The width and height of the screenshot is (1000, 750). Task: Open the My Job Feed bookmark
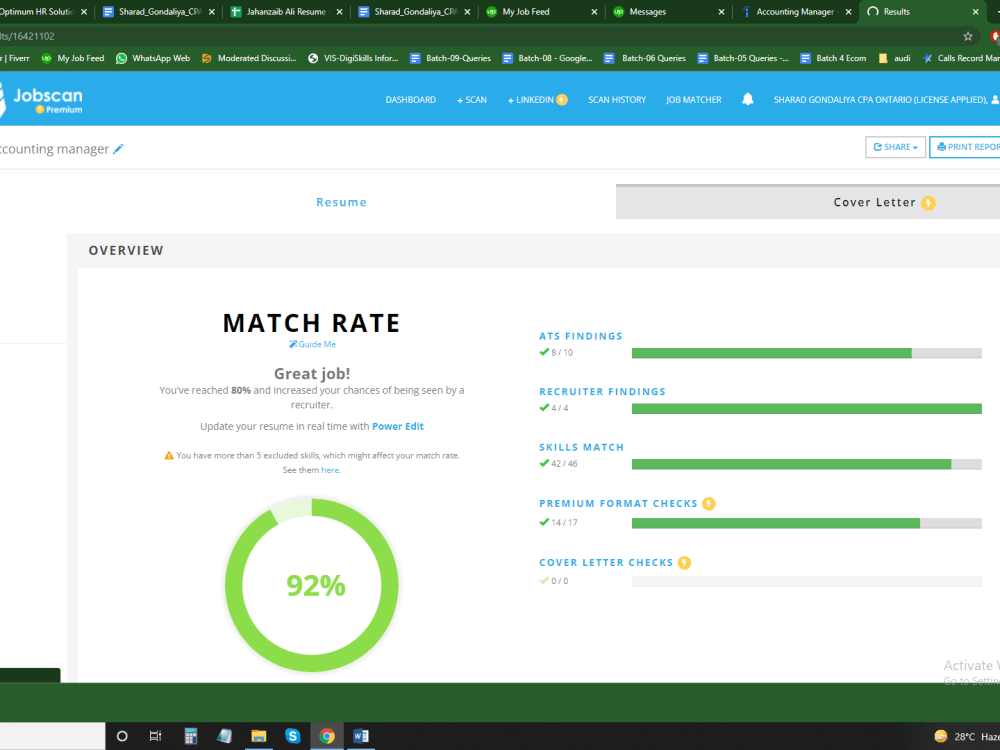pos(73,58)
